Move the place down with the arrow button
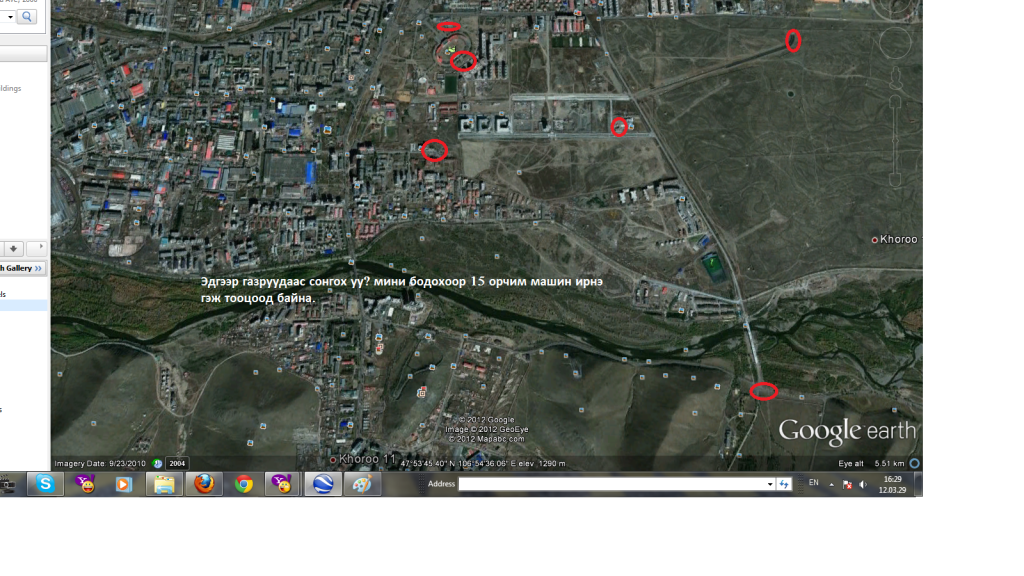The width and height of the screenshot is (1024, 576). tap(14, 248)
